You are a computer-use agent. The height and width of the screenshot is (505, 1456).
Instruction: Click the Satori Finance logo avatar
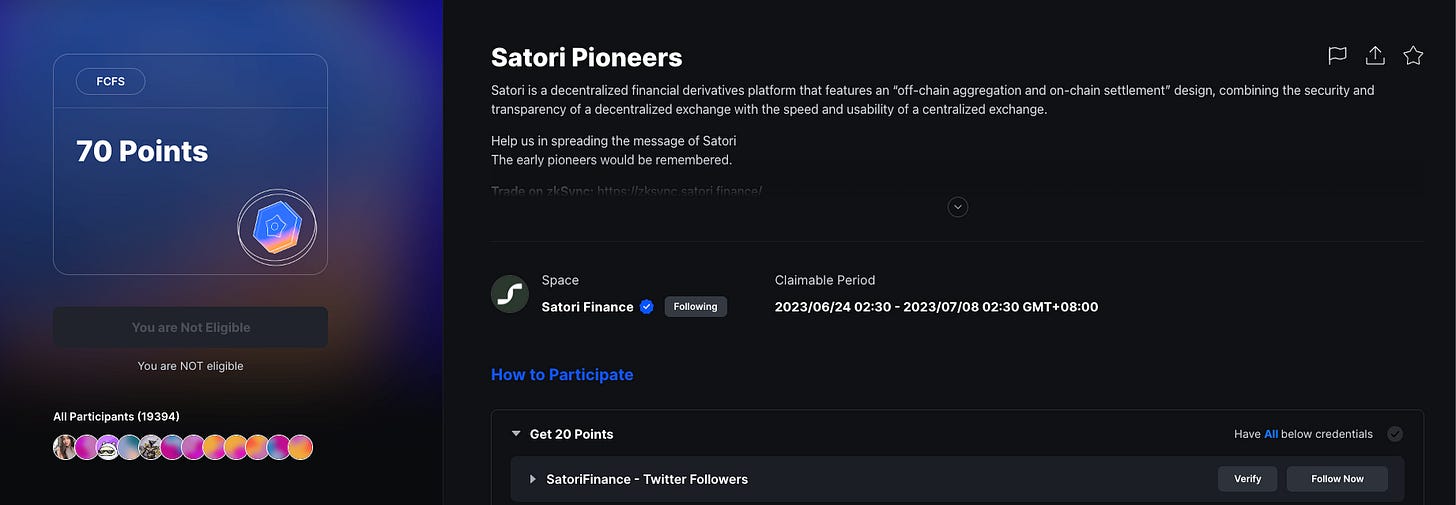coord(510,294)
